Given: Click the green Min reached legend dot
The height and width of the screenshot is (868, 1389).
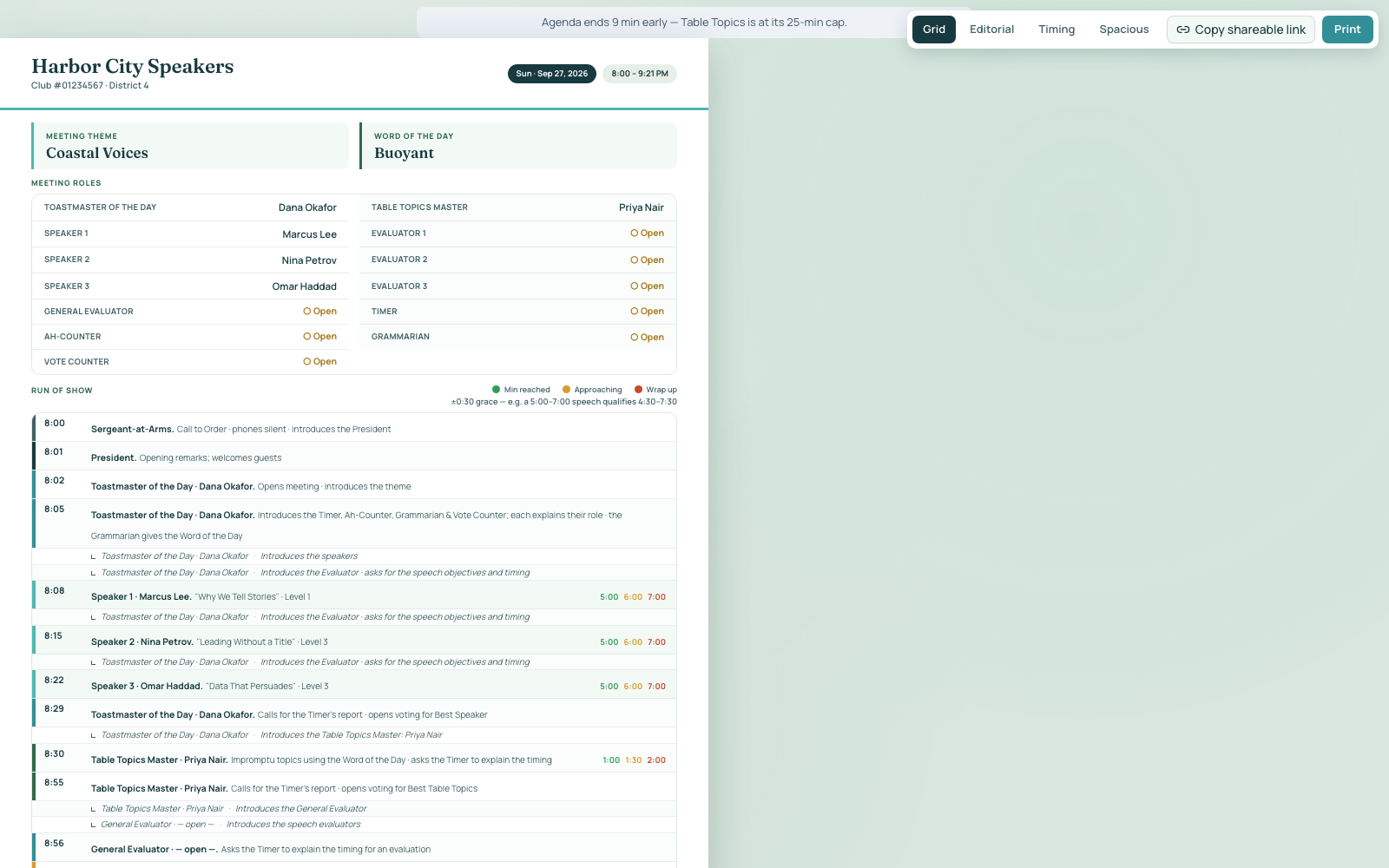Looking at the screenshot, I should [x=497, y=390].
